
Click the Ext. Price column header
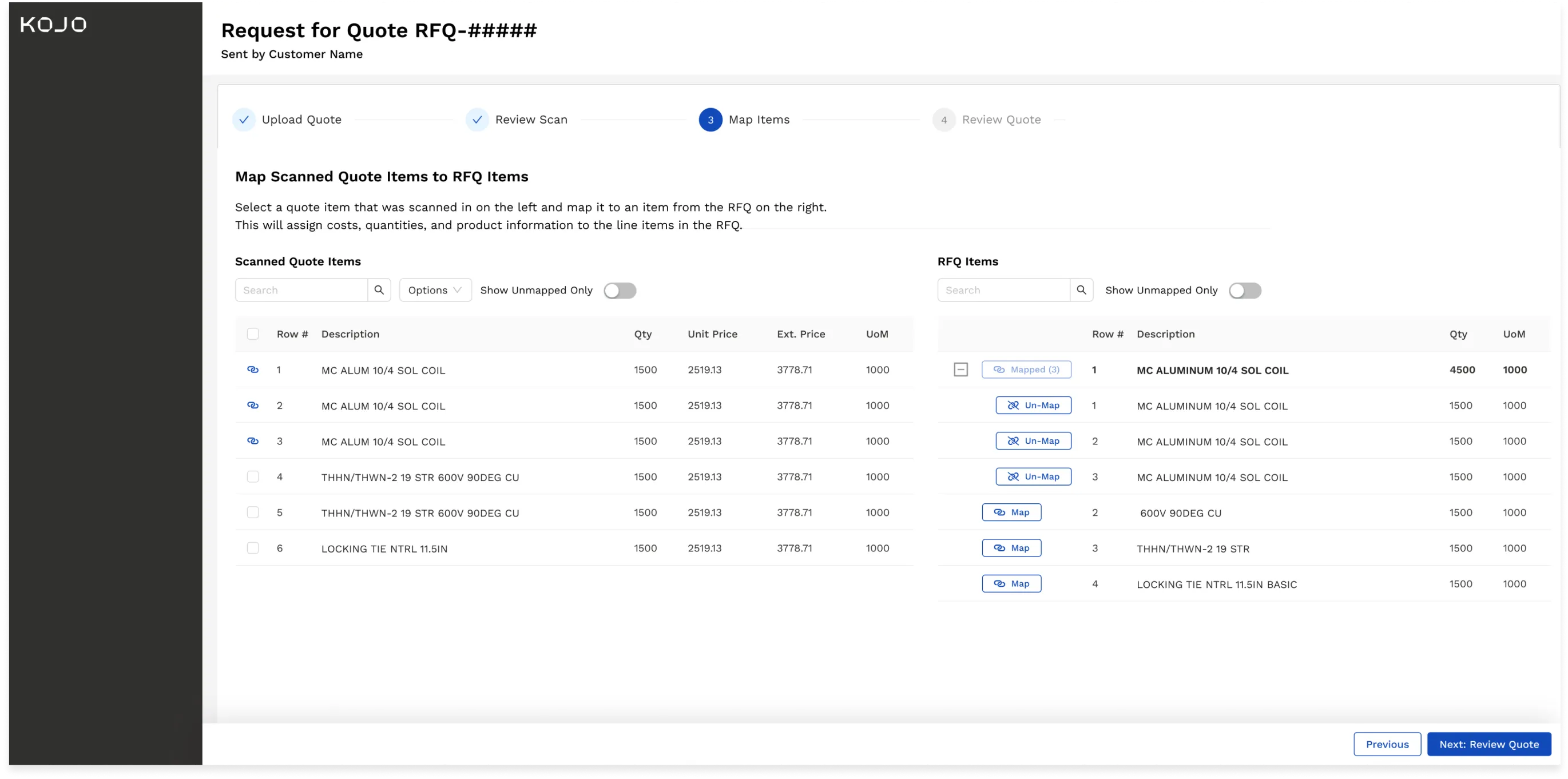click(x=800, y=334)
